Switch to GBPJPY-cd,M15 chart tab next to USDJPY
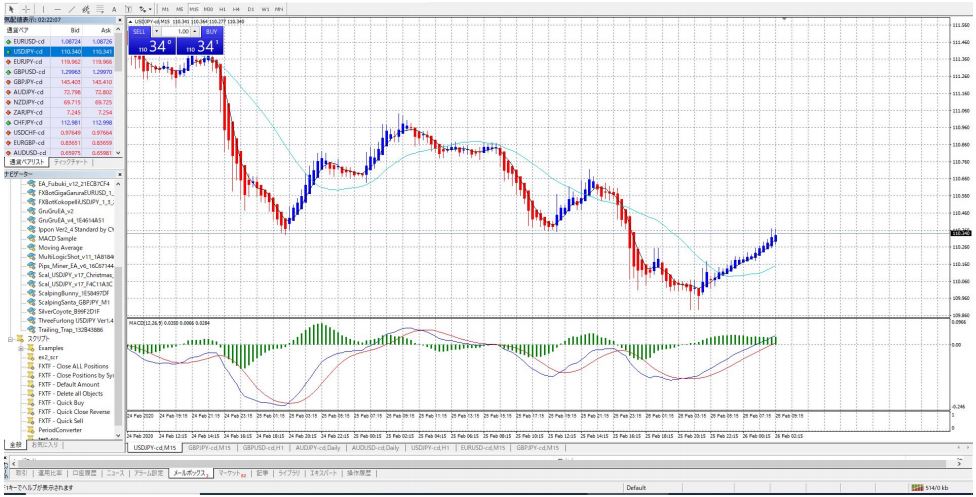Image resolution: width=976 pixels, height=497 pixels. tap(209, 447)
